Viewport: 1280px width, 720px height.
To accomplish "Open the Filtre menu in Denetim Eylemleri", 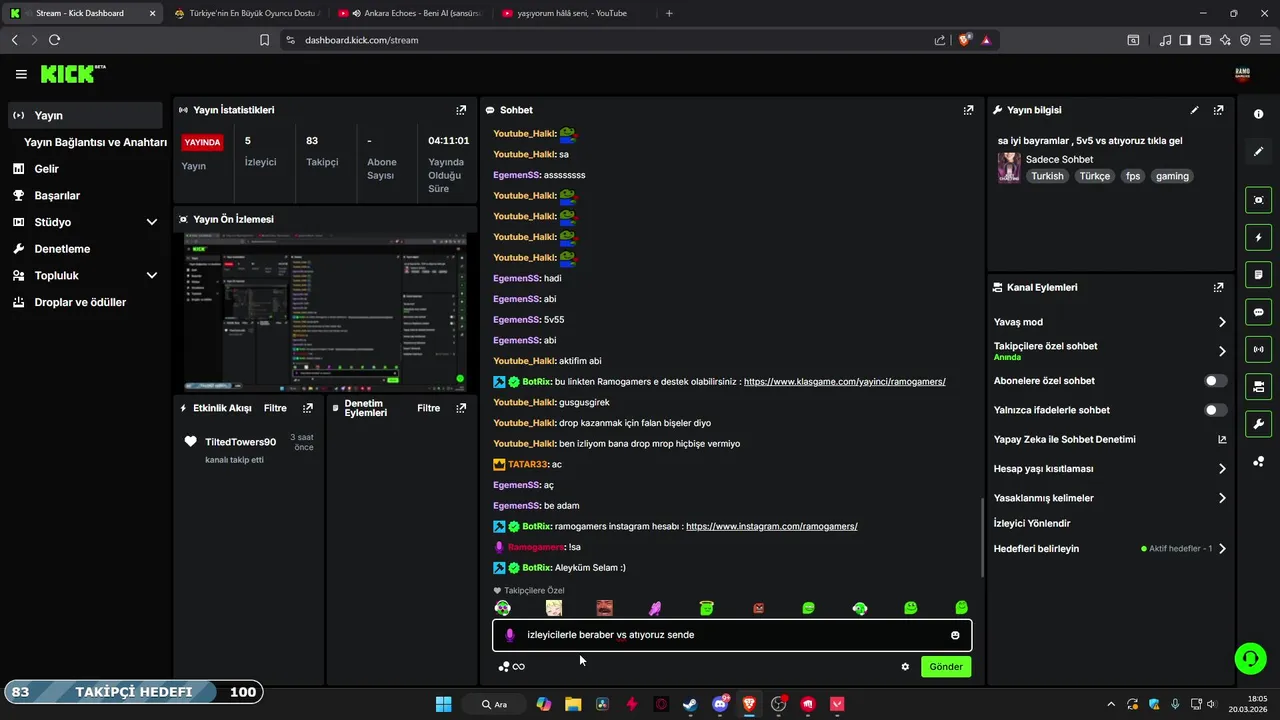I will (x=429, y=408).
